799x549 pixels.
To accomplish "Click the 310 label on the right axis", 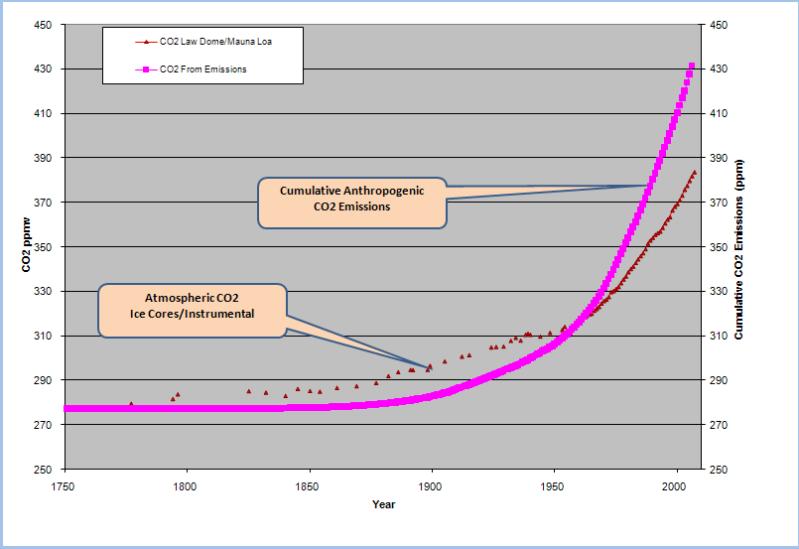I will coord(718,336).
